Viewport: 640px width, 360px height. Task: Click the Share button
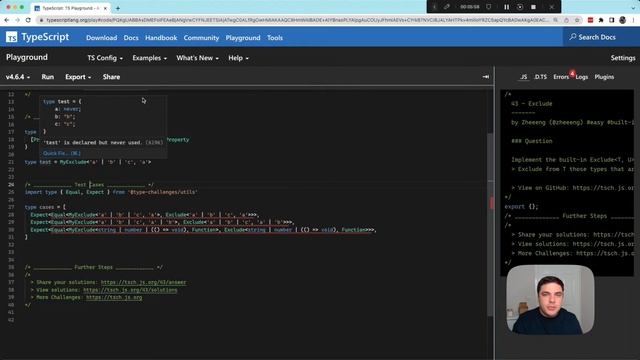111,77
